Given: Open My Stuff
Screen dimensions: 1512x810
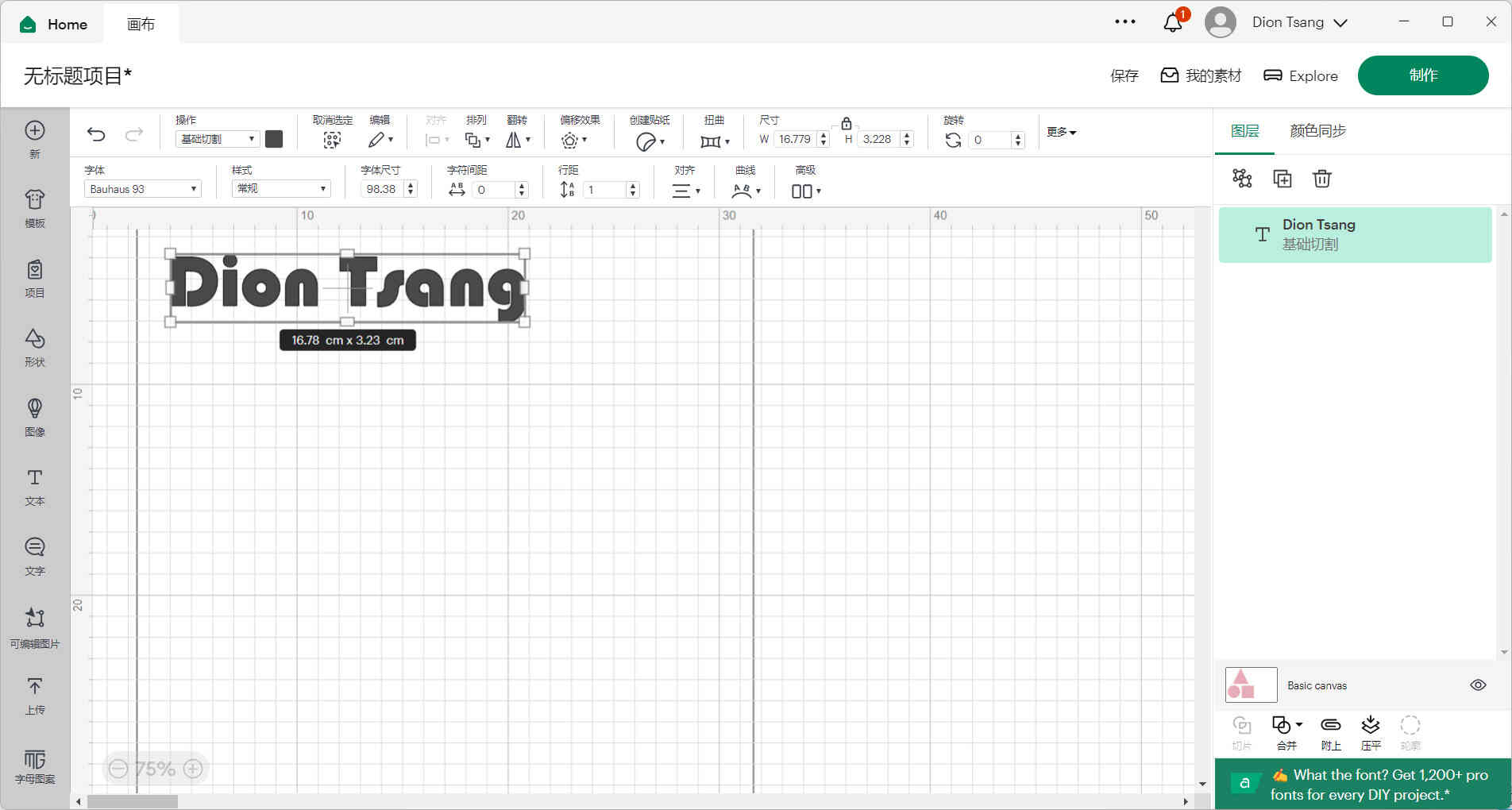Looking at the screenshot, I should point(1201,75).
